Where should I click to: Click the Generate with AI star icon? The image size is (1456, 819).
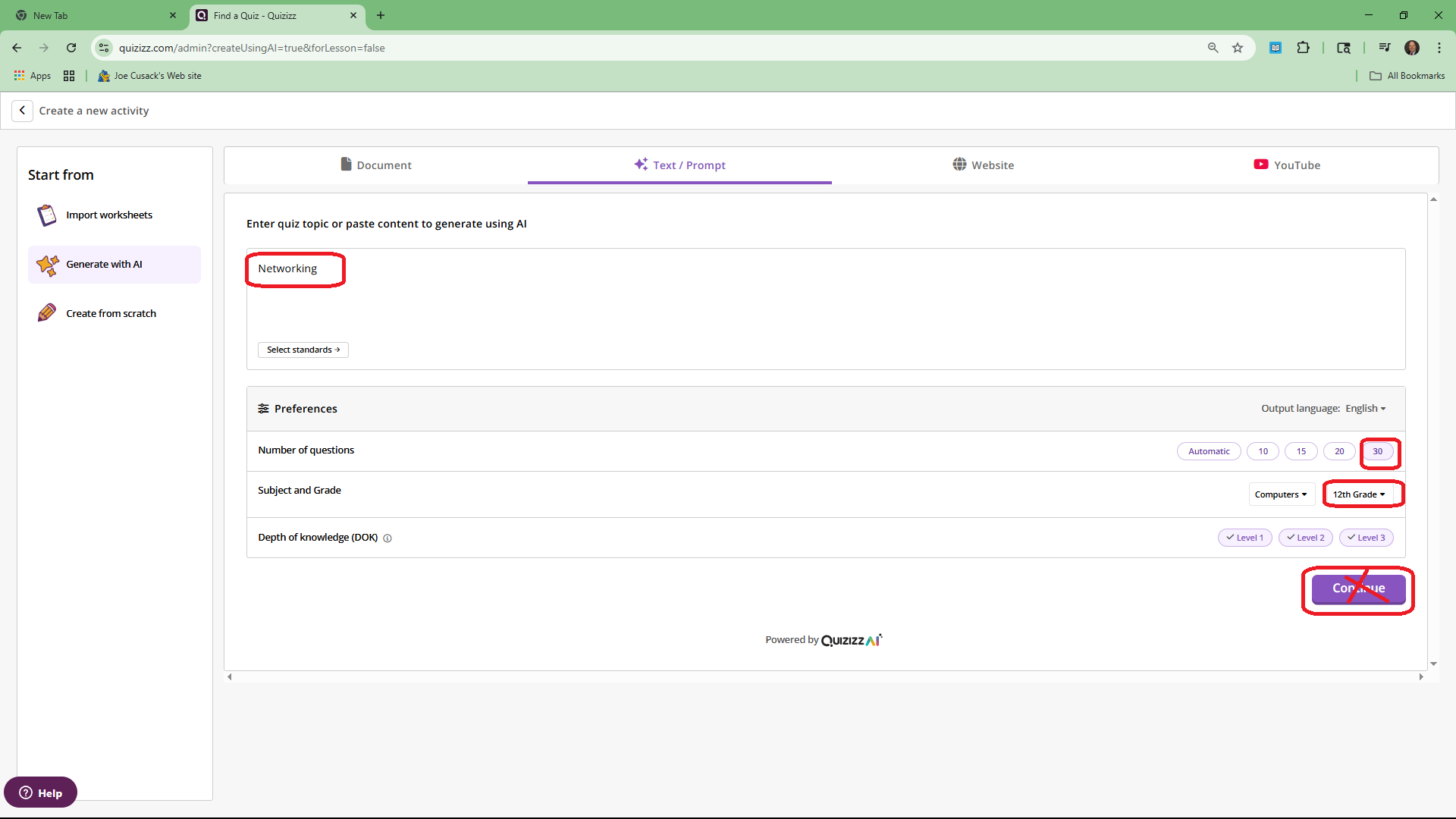47,265
